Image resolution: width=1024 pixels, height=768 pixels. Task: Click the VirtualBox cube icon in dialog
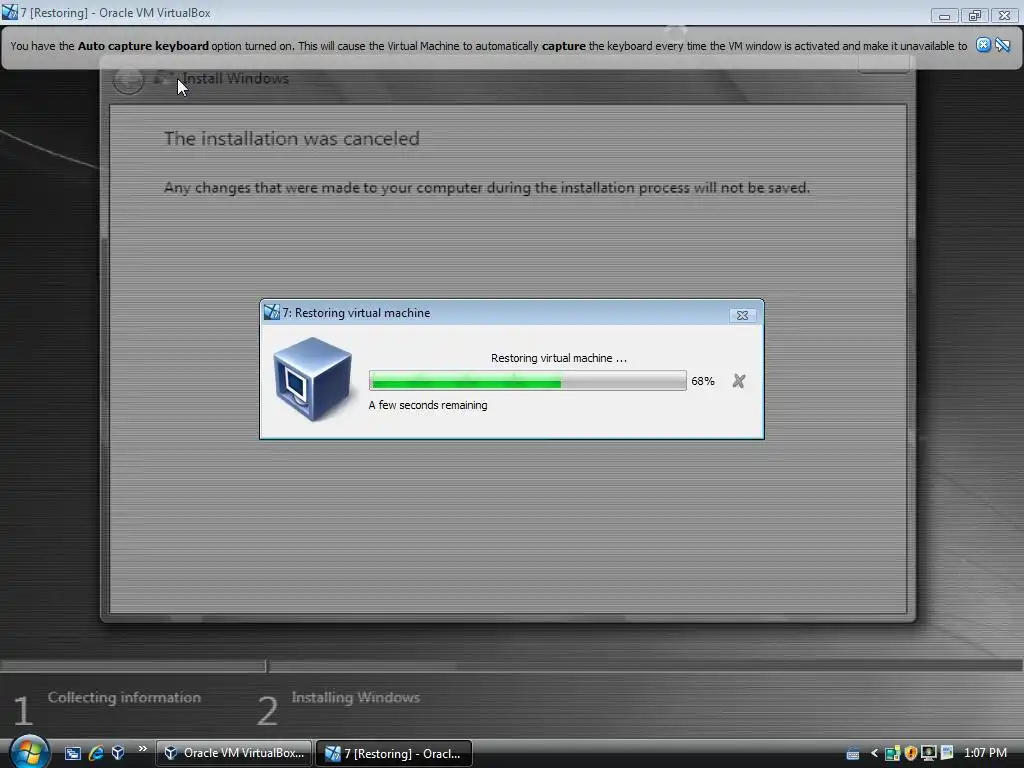click(x=313, y=379)
